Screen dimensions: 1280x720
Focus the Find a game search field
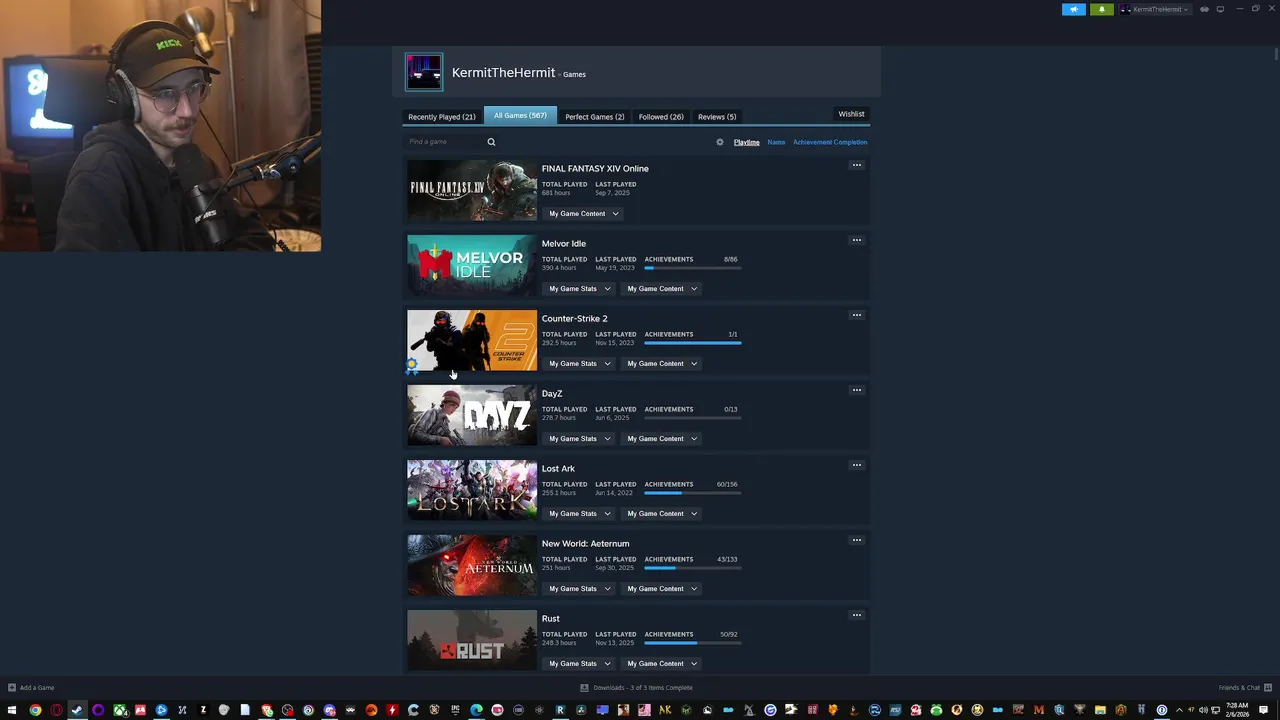pyautogui.click(x=445, y=142)
